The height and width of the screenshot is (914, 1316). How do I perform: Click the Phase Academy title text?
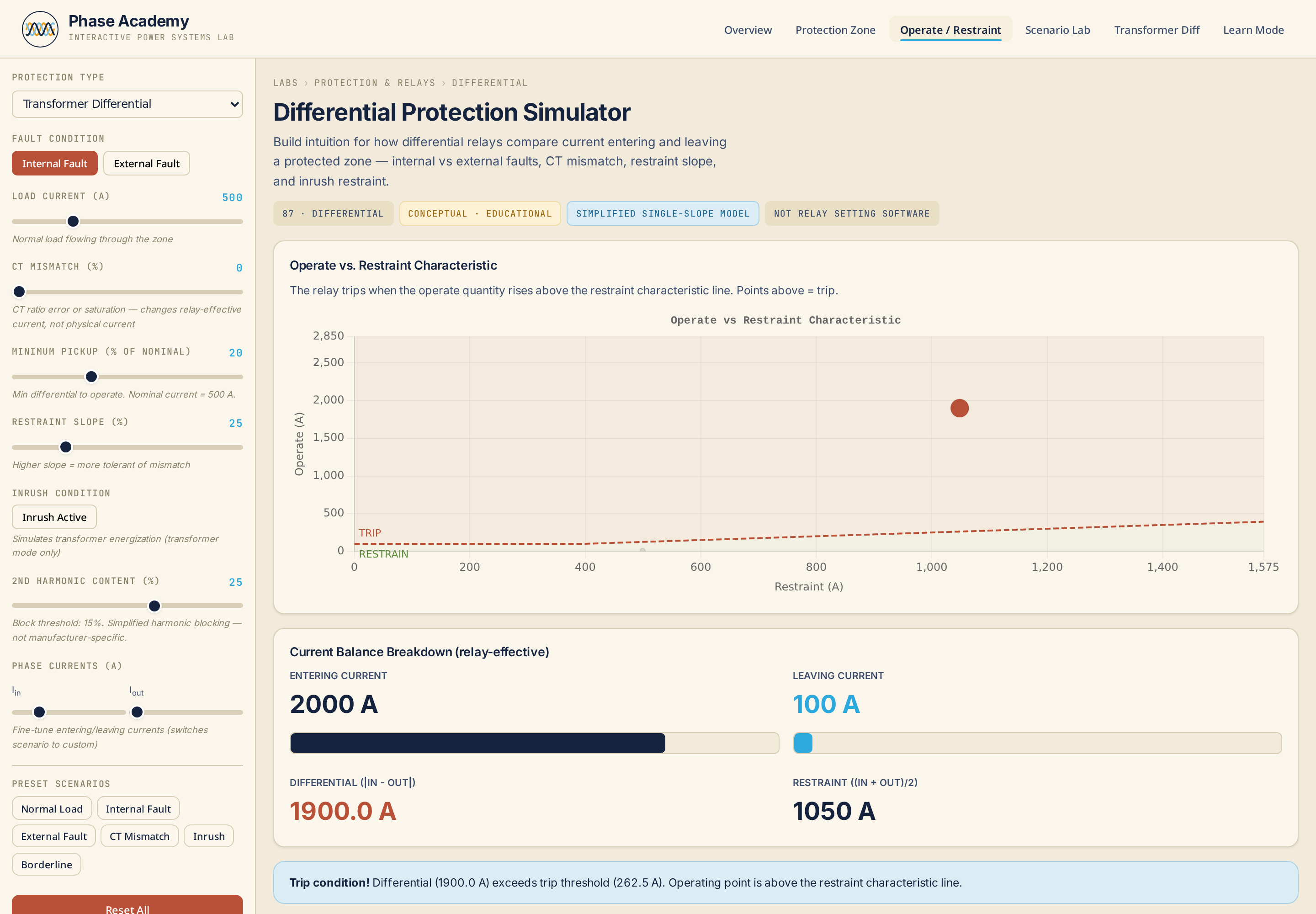[x=128, y=21]
